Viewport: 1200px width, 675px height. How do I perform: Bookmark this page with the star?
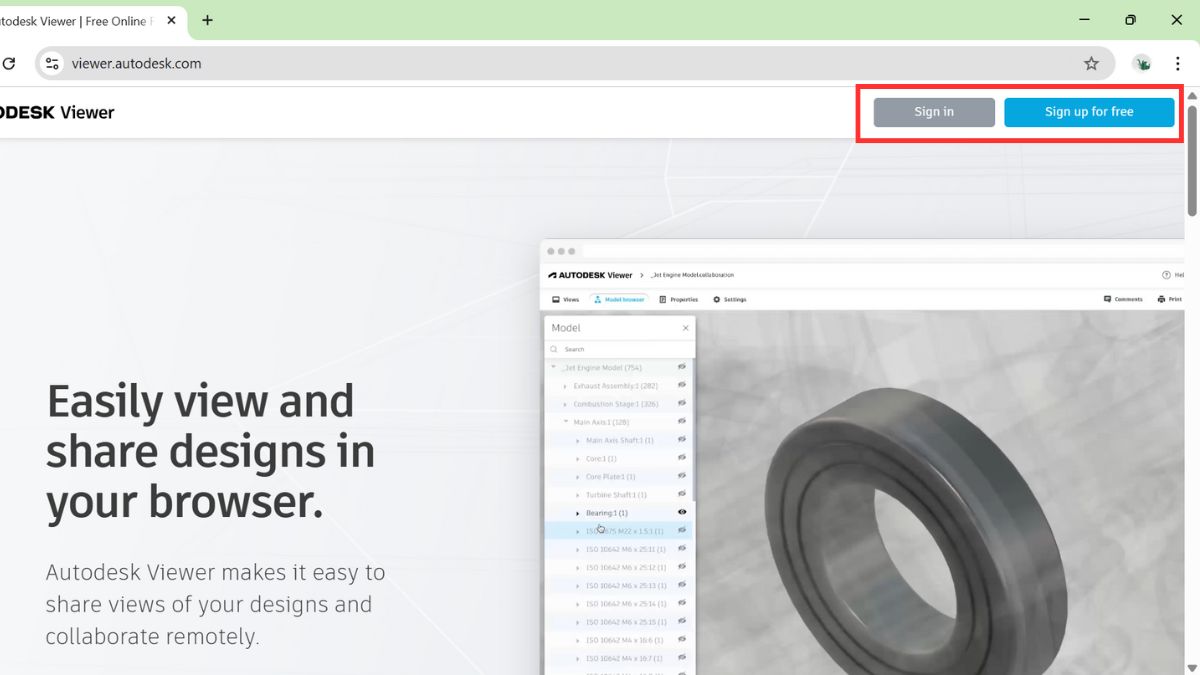pyautogui.click(x=1091, y=63)
